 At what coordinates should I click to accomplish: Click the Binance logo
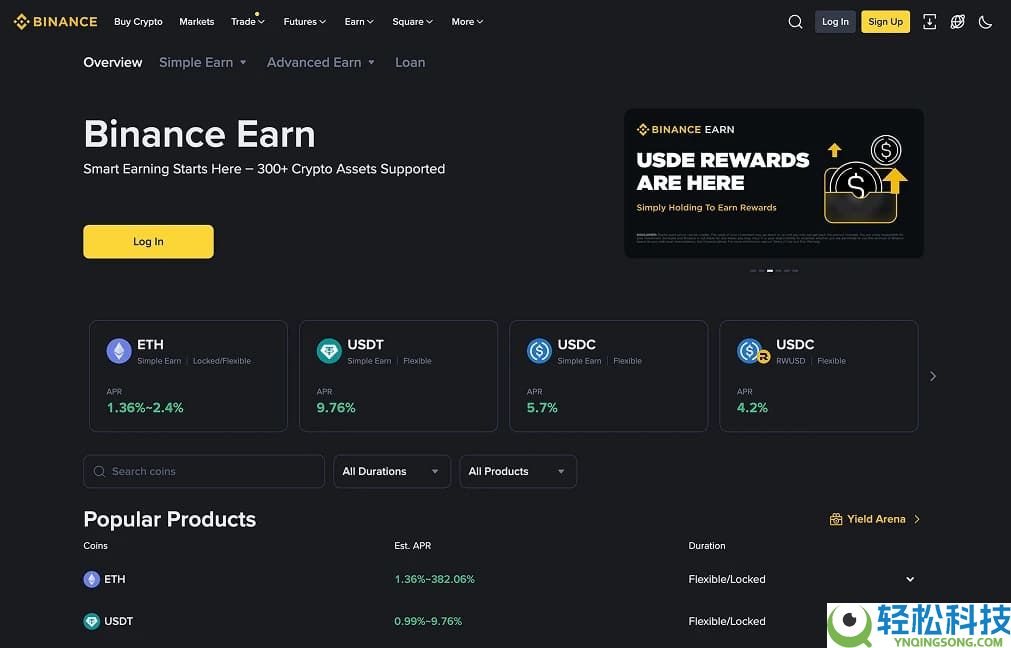pyautogui.click(x=56, y=22)
